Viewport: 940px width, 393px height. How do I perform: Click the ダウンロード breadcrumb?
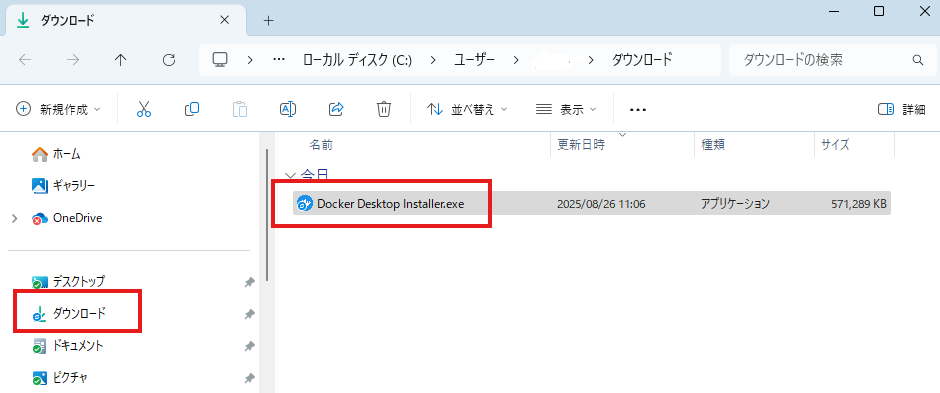coord(641,60)
